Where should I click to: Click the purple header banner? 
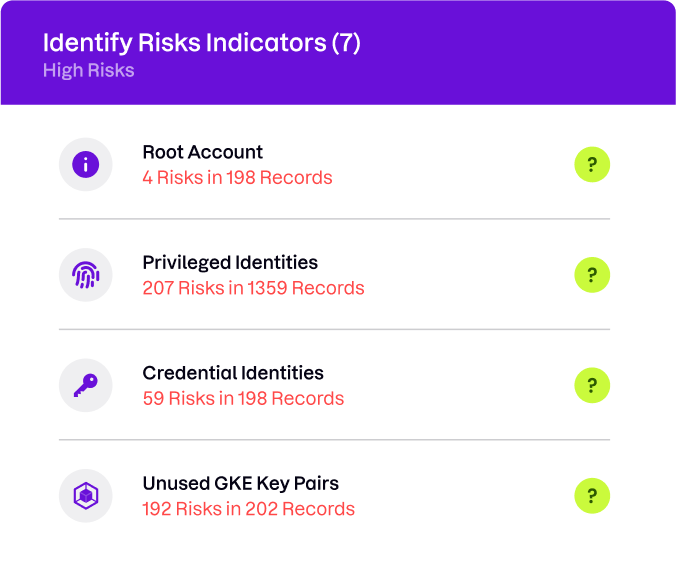tap(338, 53)
